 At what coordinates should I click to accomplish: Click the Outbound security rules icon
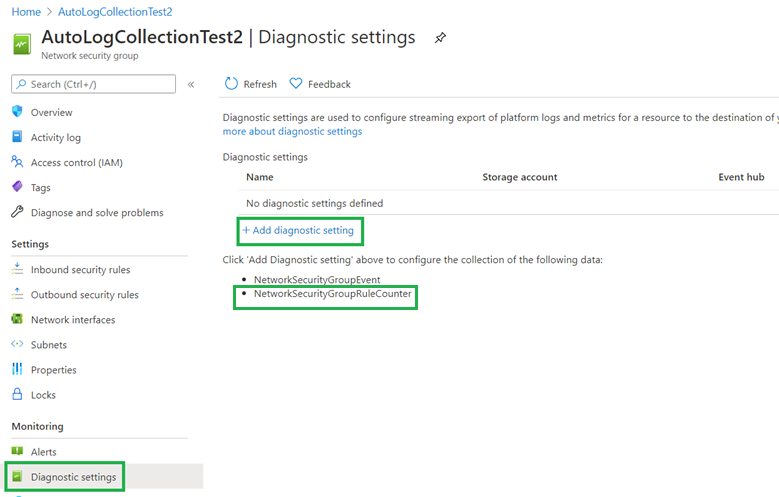coord(17,294)
